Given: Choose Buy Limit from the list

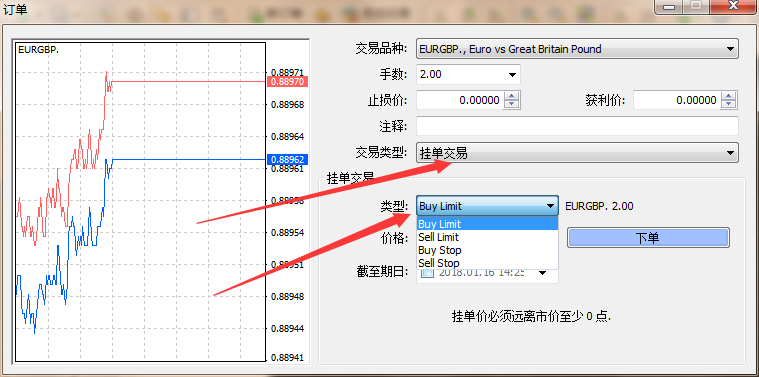Looking at the screenshot, I should [x=487, y=224].
